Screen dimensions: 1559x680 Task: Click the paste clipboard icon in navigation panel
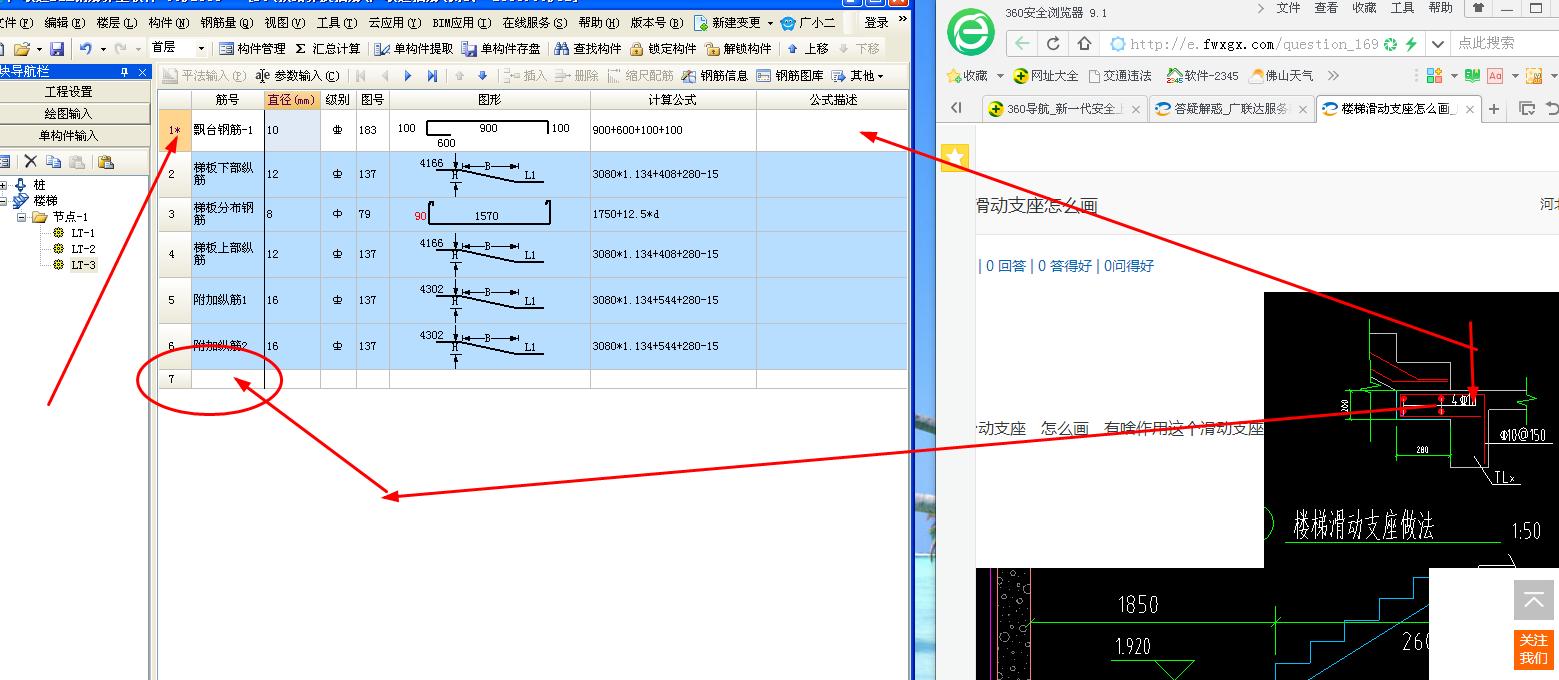point(105,161)
